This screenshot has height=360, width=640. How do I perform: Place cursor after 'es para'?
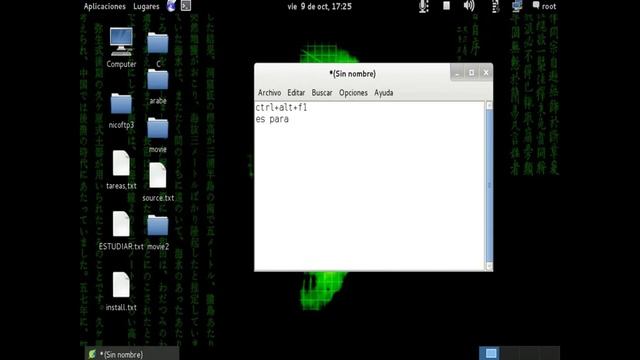[x=289, y=119]
